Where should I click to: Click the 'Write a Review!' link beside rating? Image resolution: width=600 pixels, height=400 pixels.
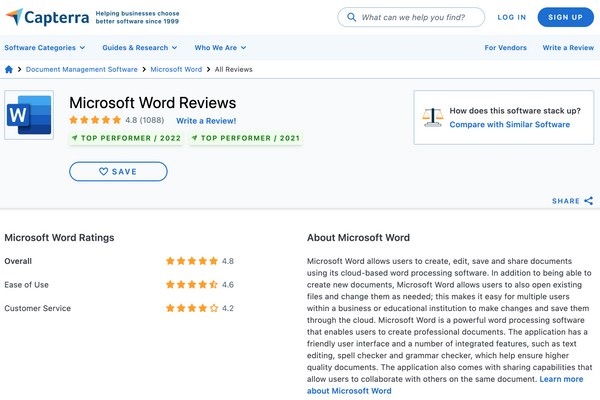point(206,121)
